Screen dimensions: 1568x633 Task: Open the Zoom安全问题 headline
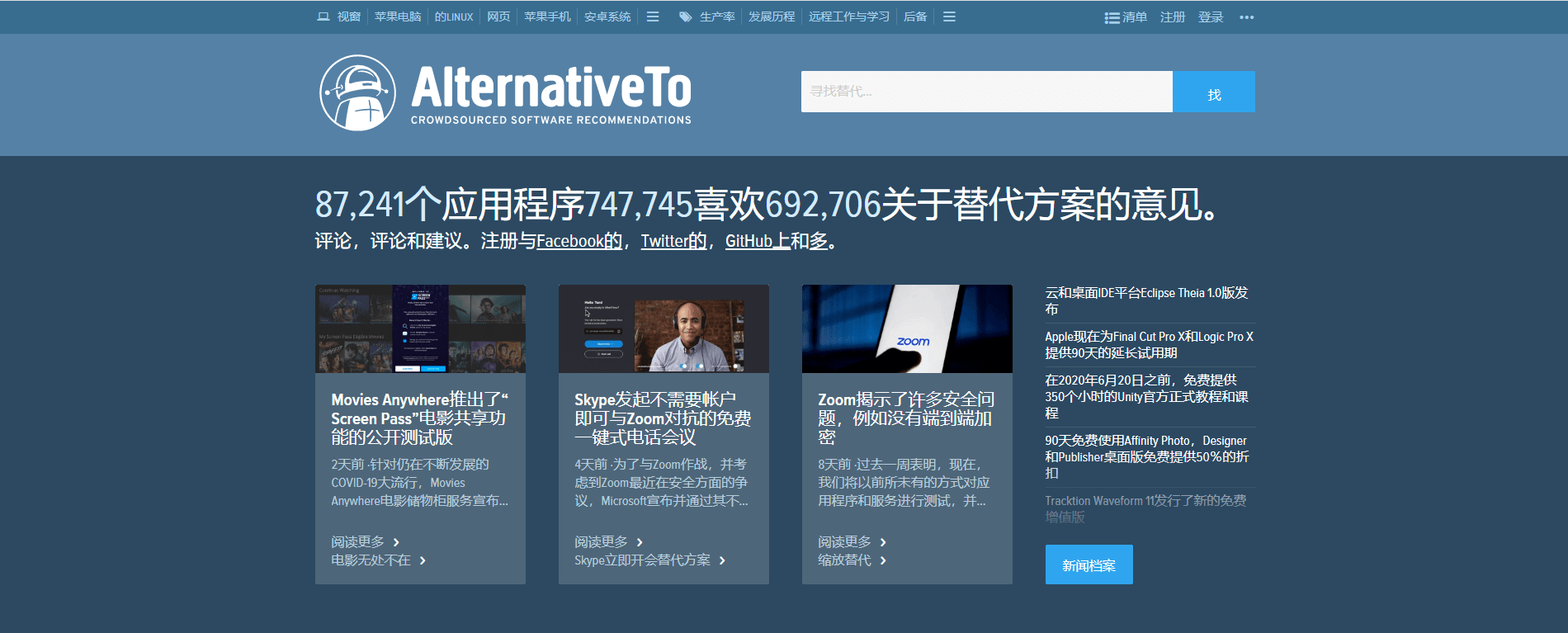pos(906,418)
